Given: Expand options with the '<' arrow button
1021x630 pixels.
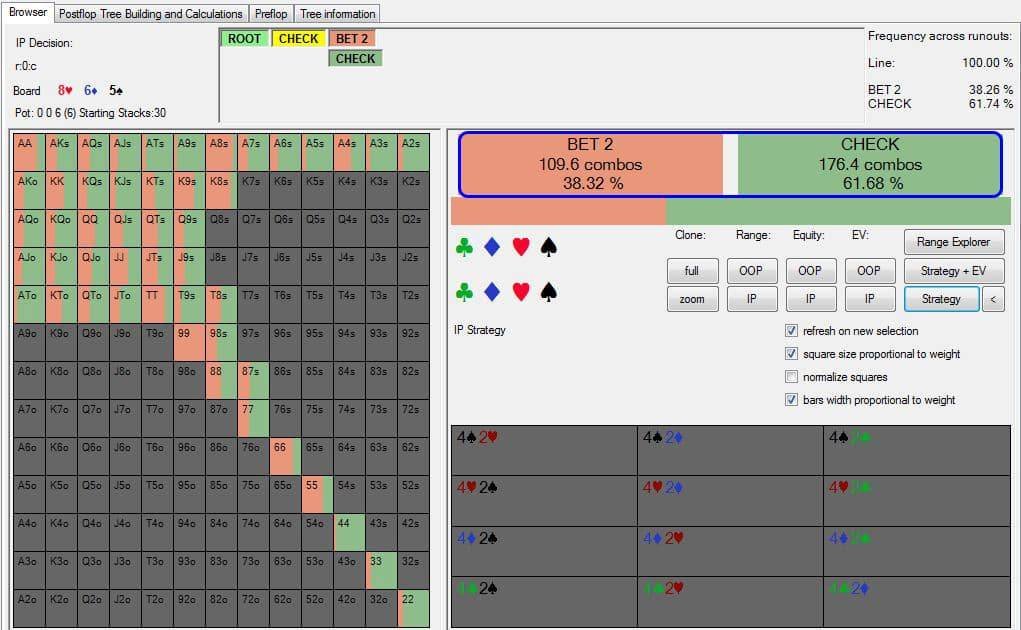Looking at the screenshot, I should pyautogui.click(x=993, y=299).
